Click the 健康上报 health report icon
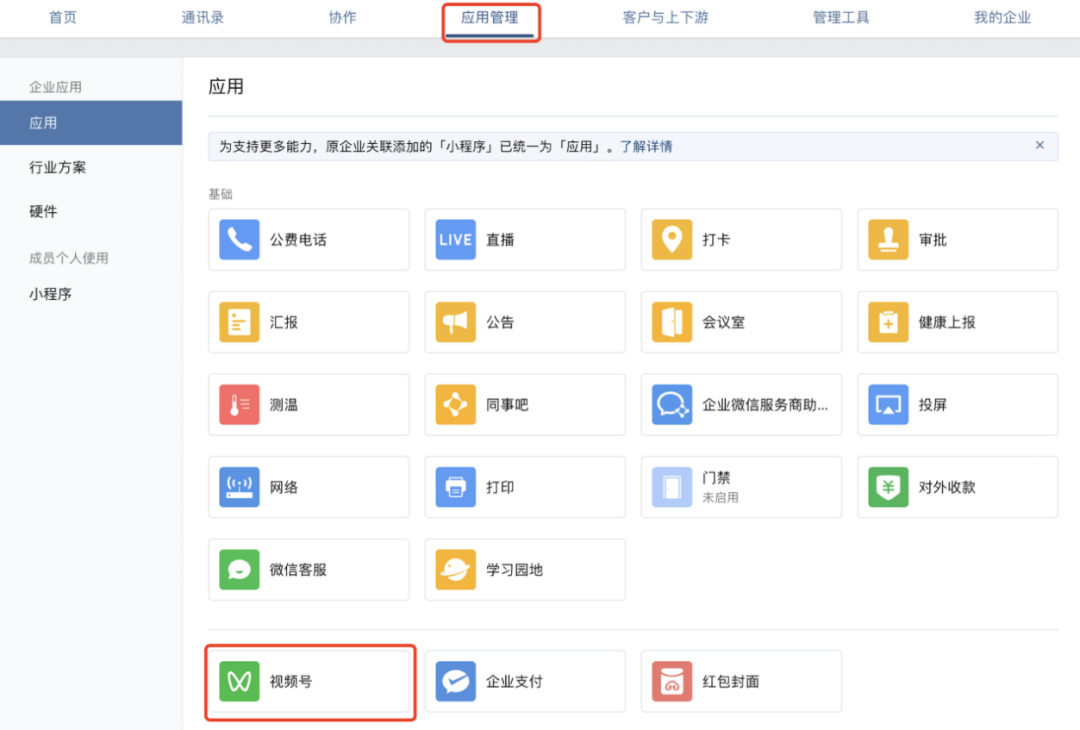This screenshot has width=1080, height=730. (x=956, y=322)
